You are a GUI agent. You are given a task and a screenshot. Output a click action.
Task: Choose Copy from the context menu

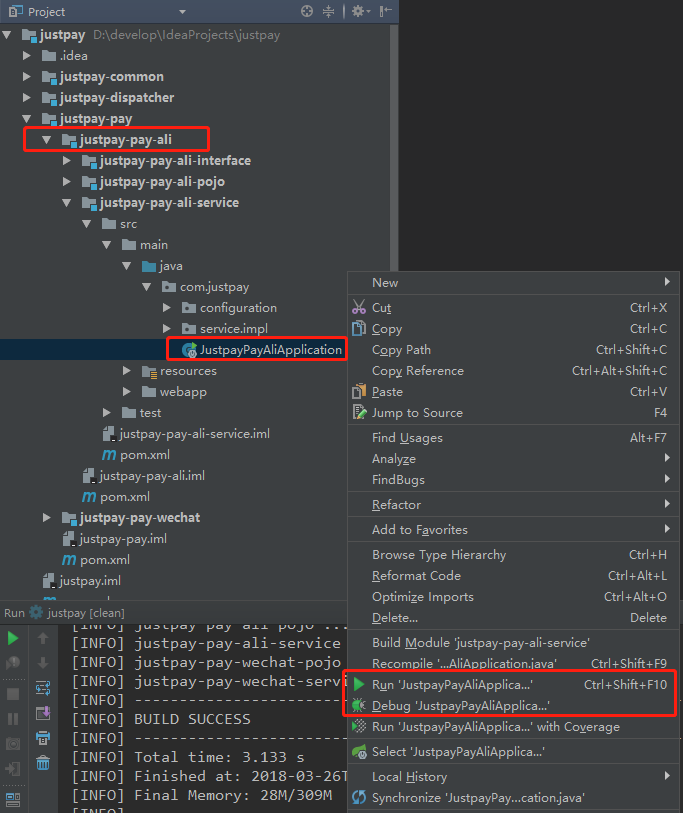click(513, 329)
